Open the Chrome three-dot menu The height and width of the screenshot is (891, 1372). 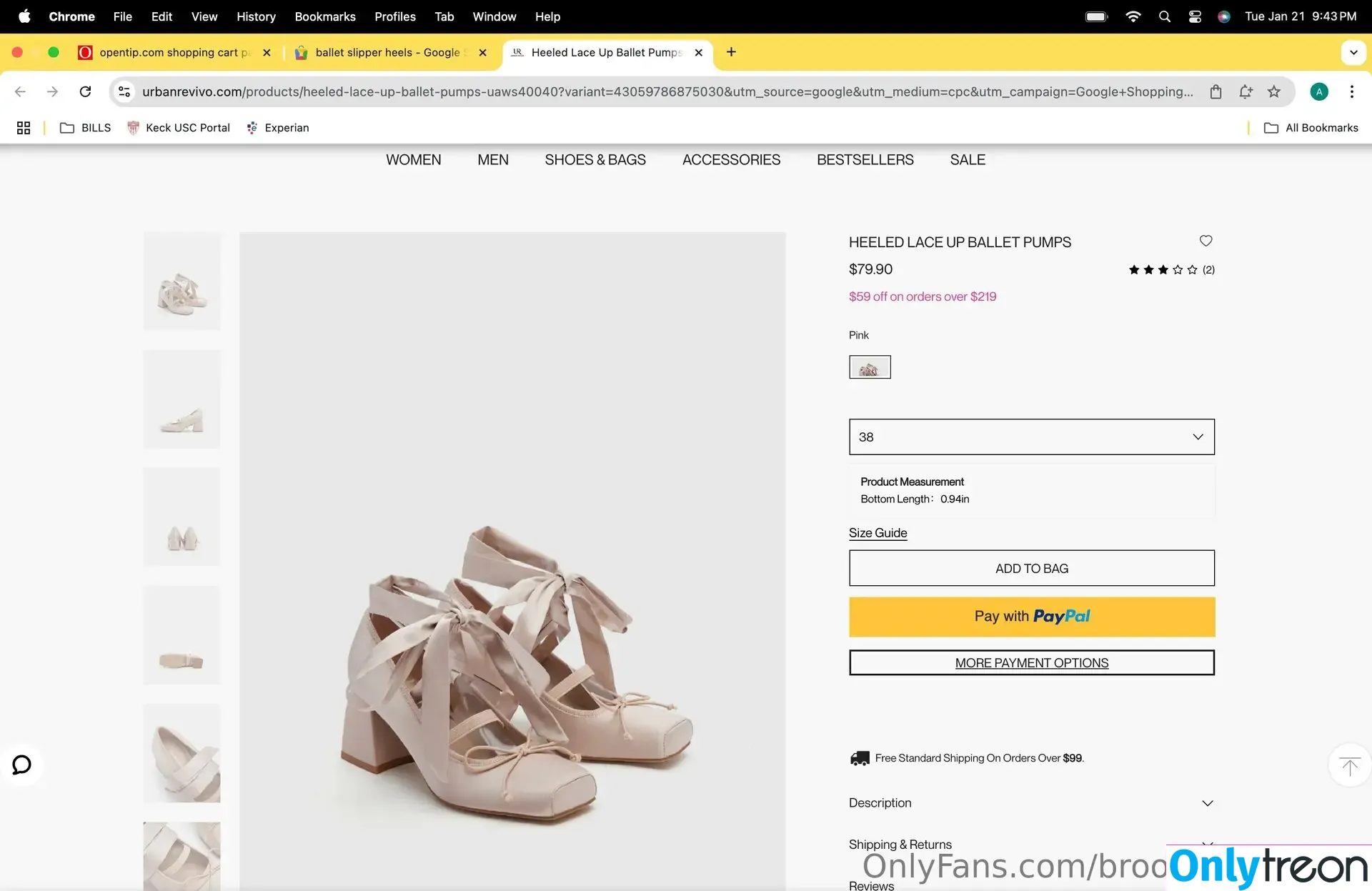click(x=1351, y=91)
